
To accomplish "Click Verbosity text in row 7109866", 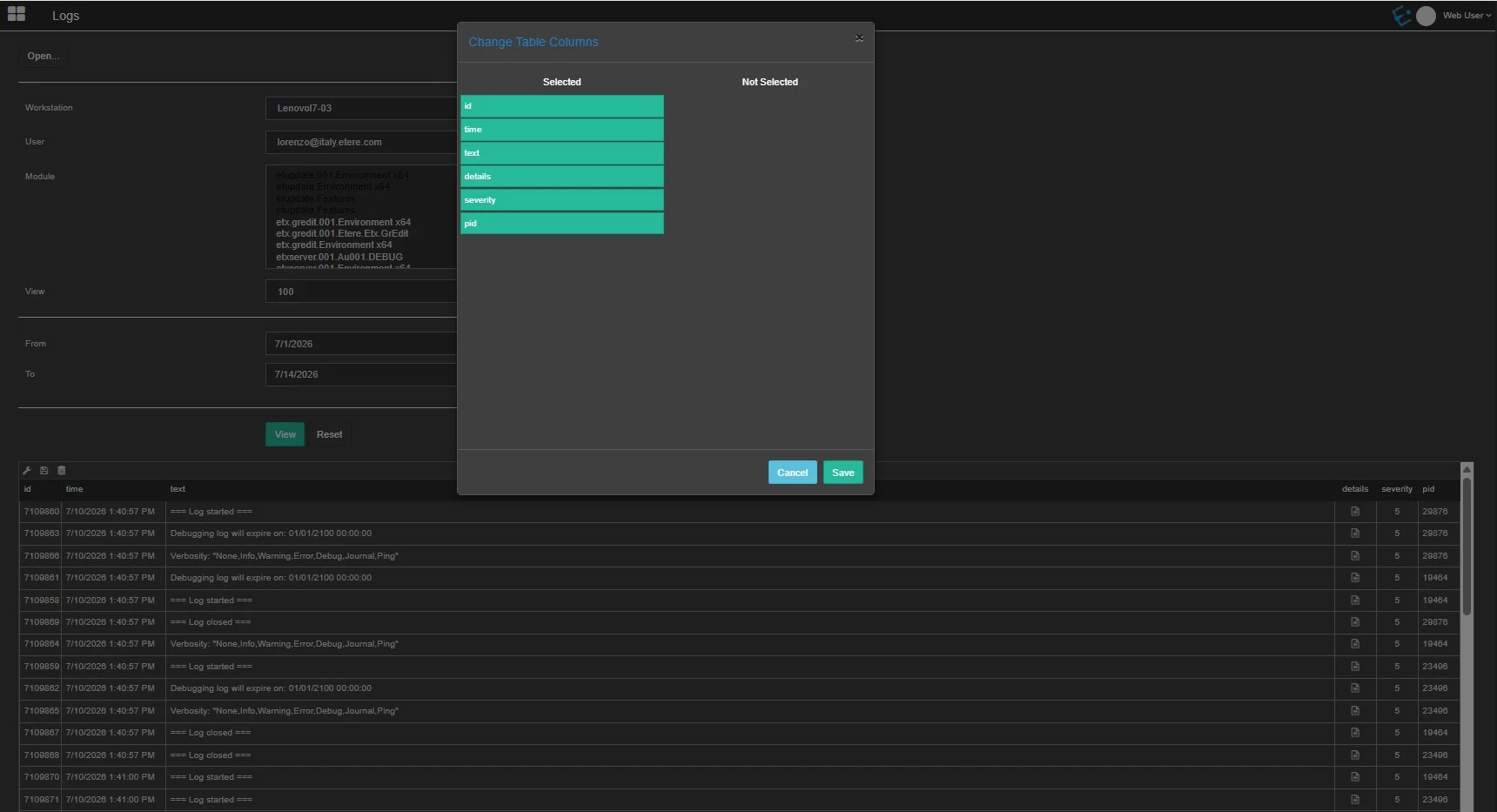I will point(284,556).
